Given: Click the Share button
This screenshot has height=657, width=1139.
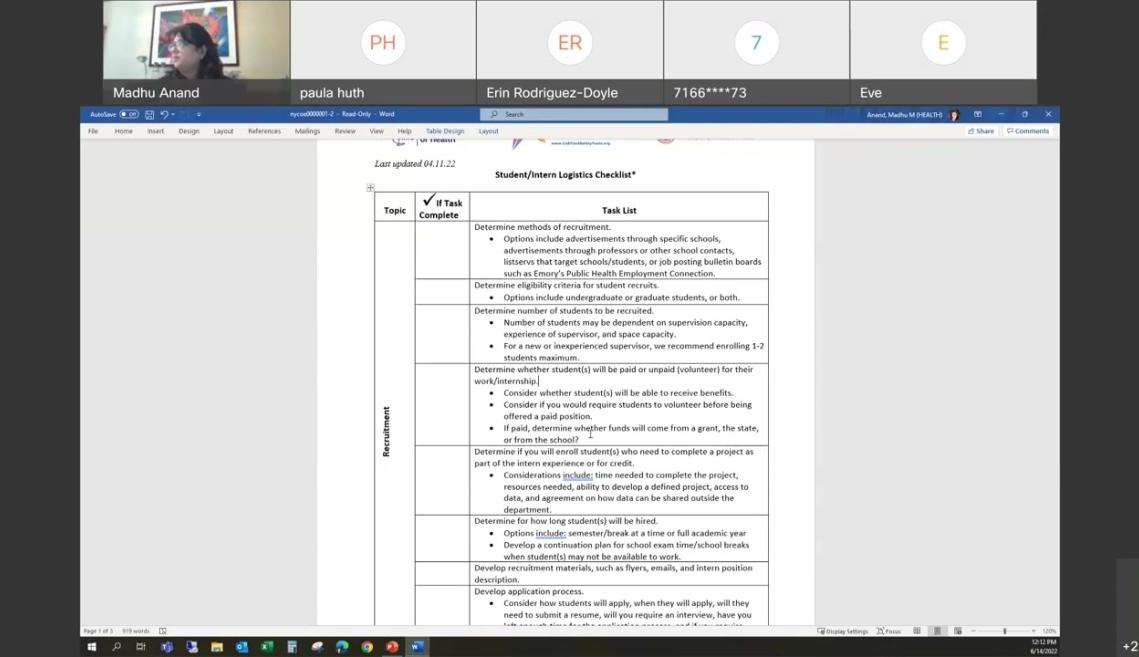Looking at the screenshot, I should 981,131.
